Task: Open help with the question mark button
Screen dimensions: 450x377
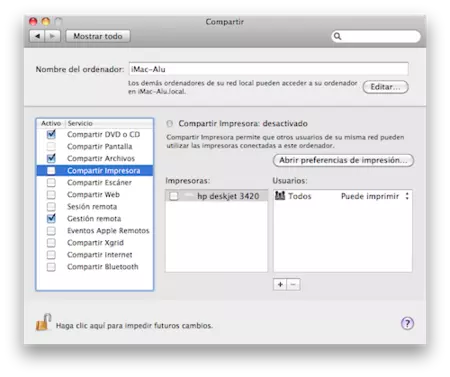Action: point(407,323)
